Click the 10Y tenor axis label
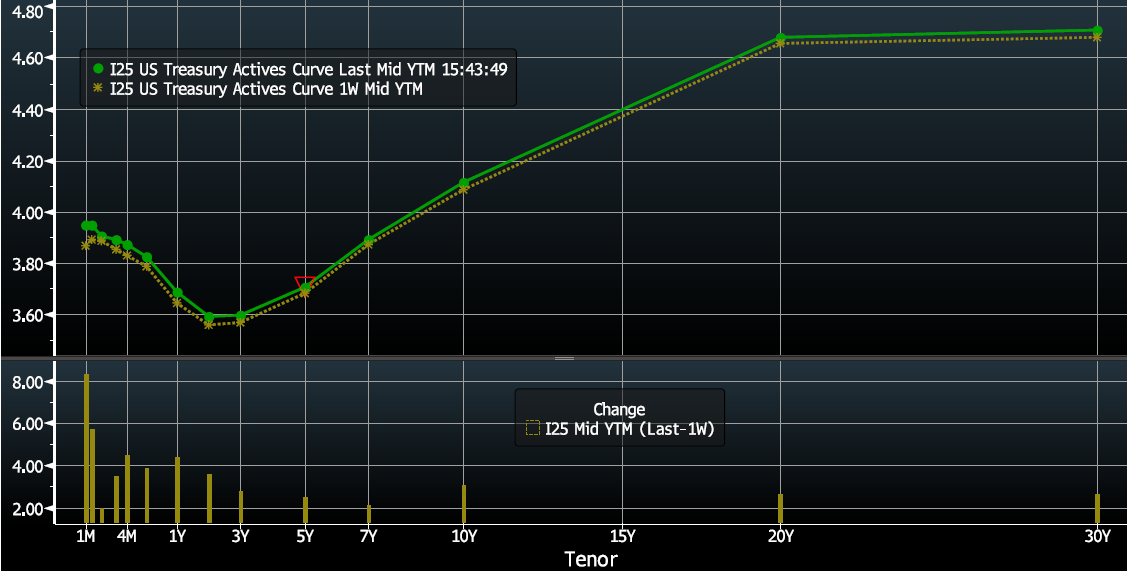This screenshot has height=571, width=1127. [463, 536]
